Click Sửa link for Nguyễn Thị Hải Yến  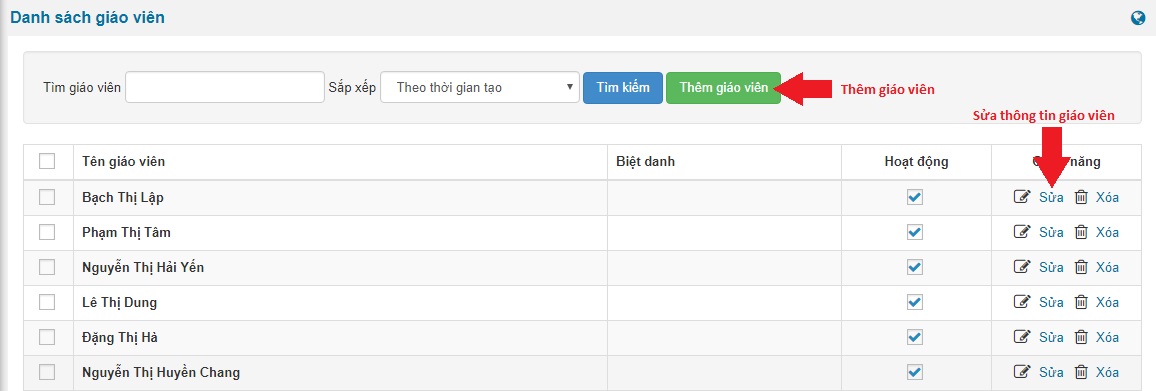click(1051, 267)
